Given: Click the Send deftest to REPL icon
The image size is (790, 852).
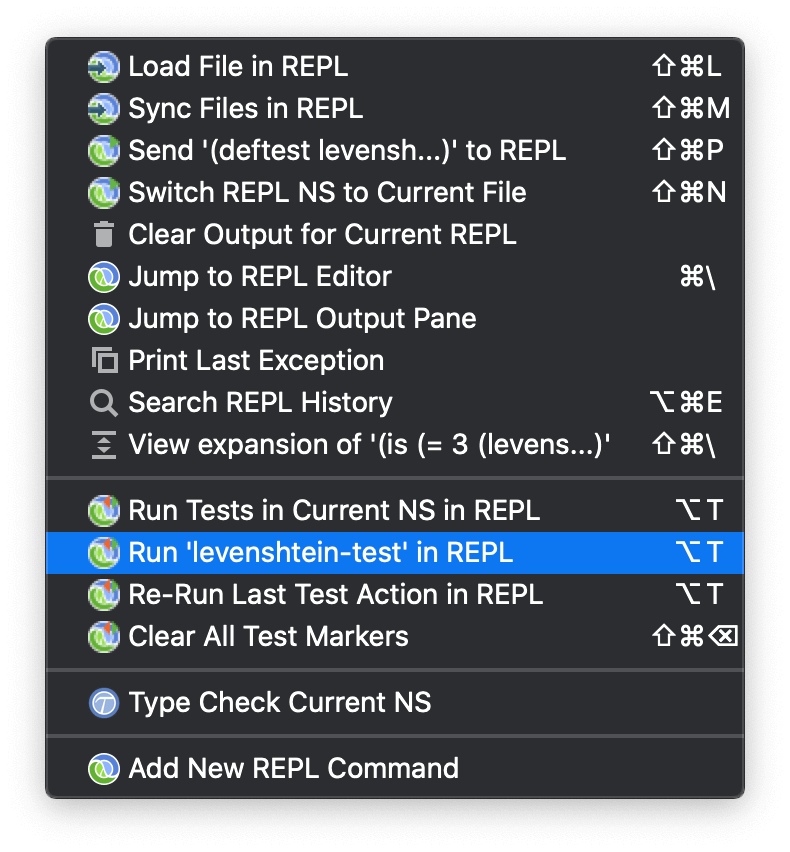Looking at the screenshot, I should 103,151.
